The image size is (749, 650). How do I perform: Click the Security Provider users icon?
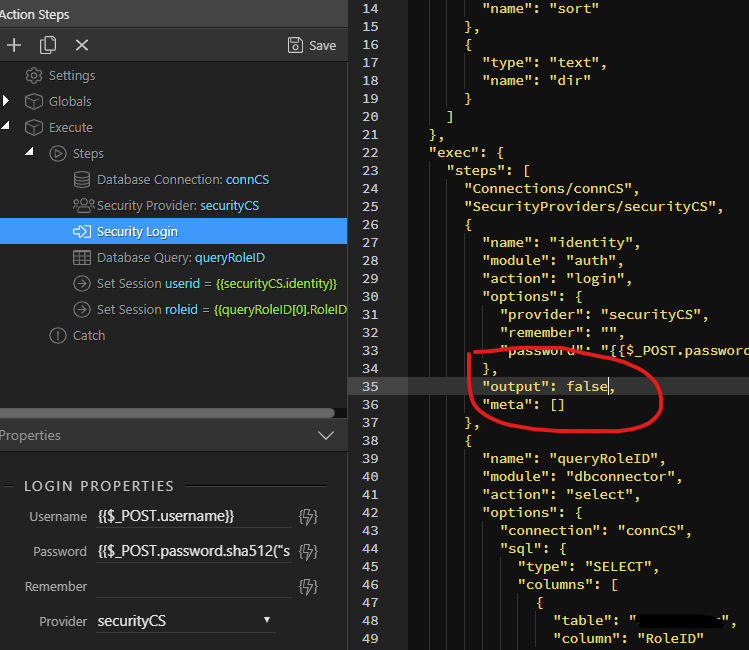point(84,205)
